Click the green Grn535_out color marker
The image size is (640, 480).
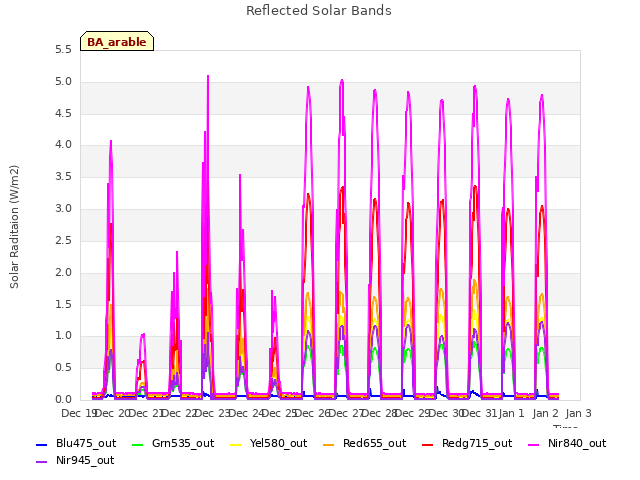tap(138, 444)
